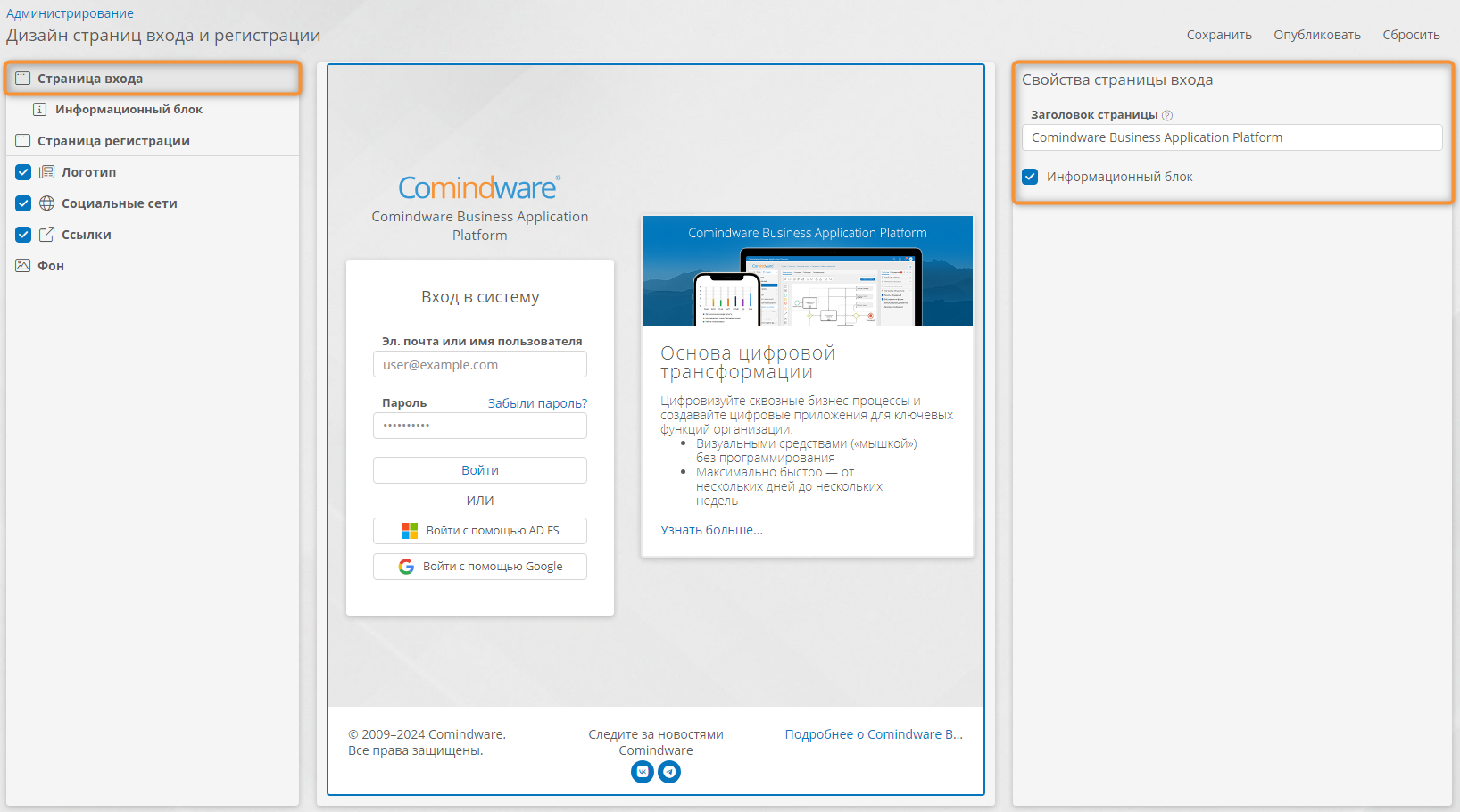
Task: Click the Пароль password field
Action: coord(480,426)
